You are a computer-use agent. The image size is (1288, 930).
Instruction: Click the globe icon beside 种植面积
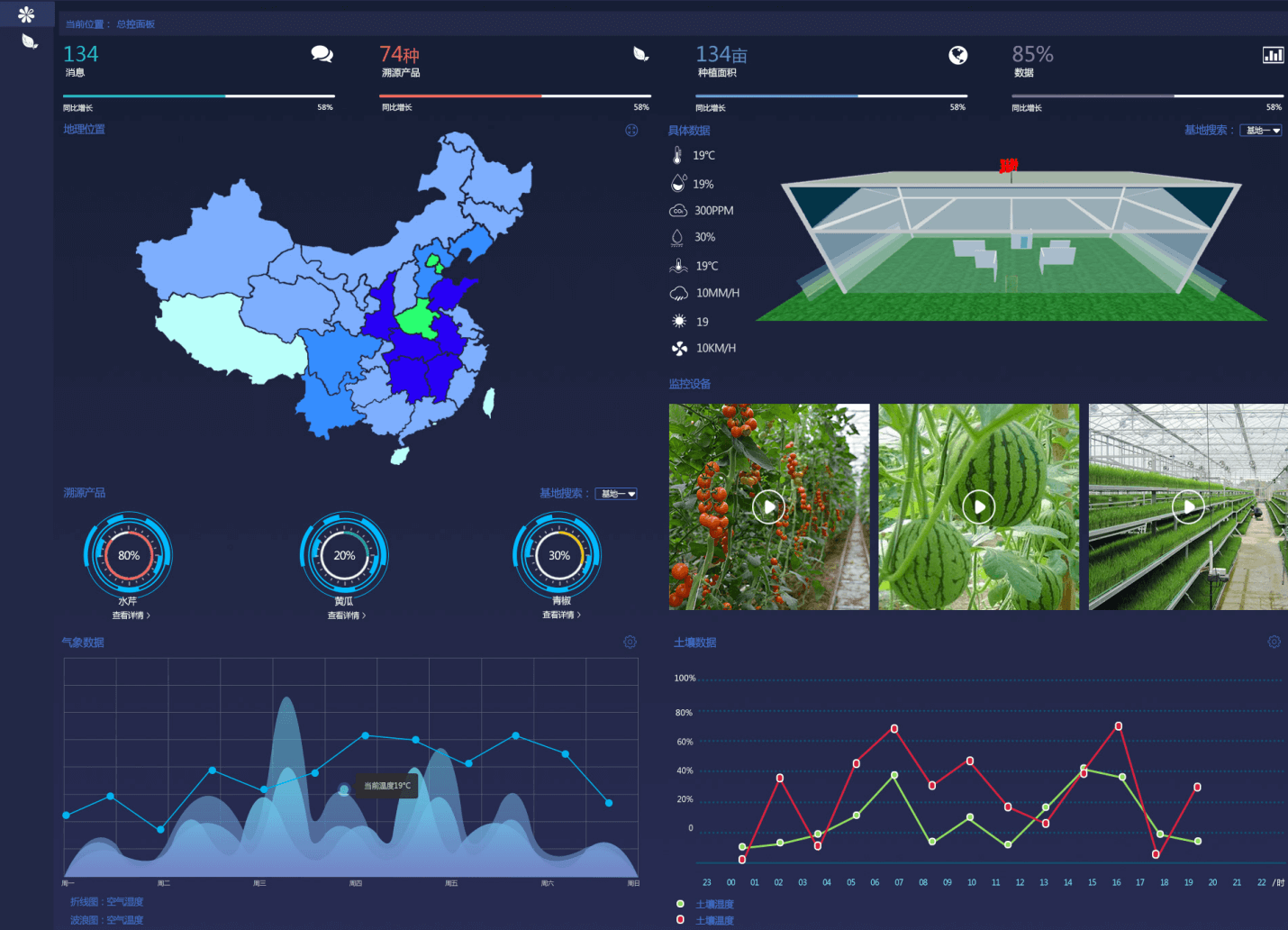(958, 55)
